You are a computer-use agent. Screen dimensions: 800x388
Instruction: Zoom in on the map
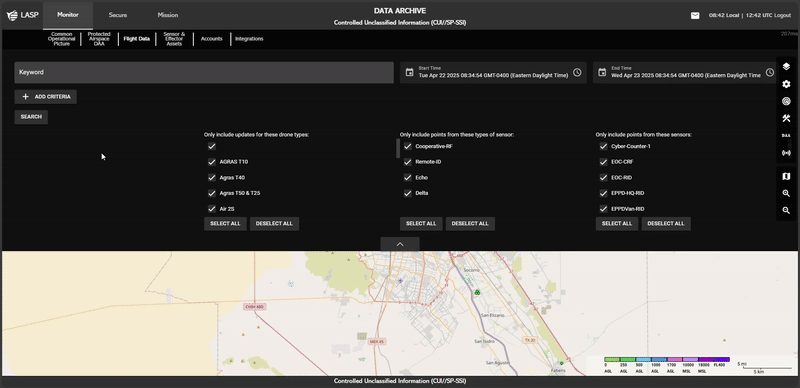tap(786, 193)
